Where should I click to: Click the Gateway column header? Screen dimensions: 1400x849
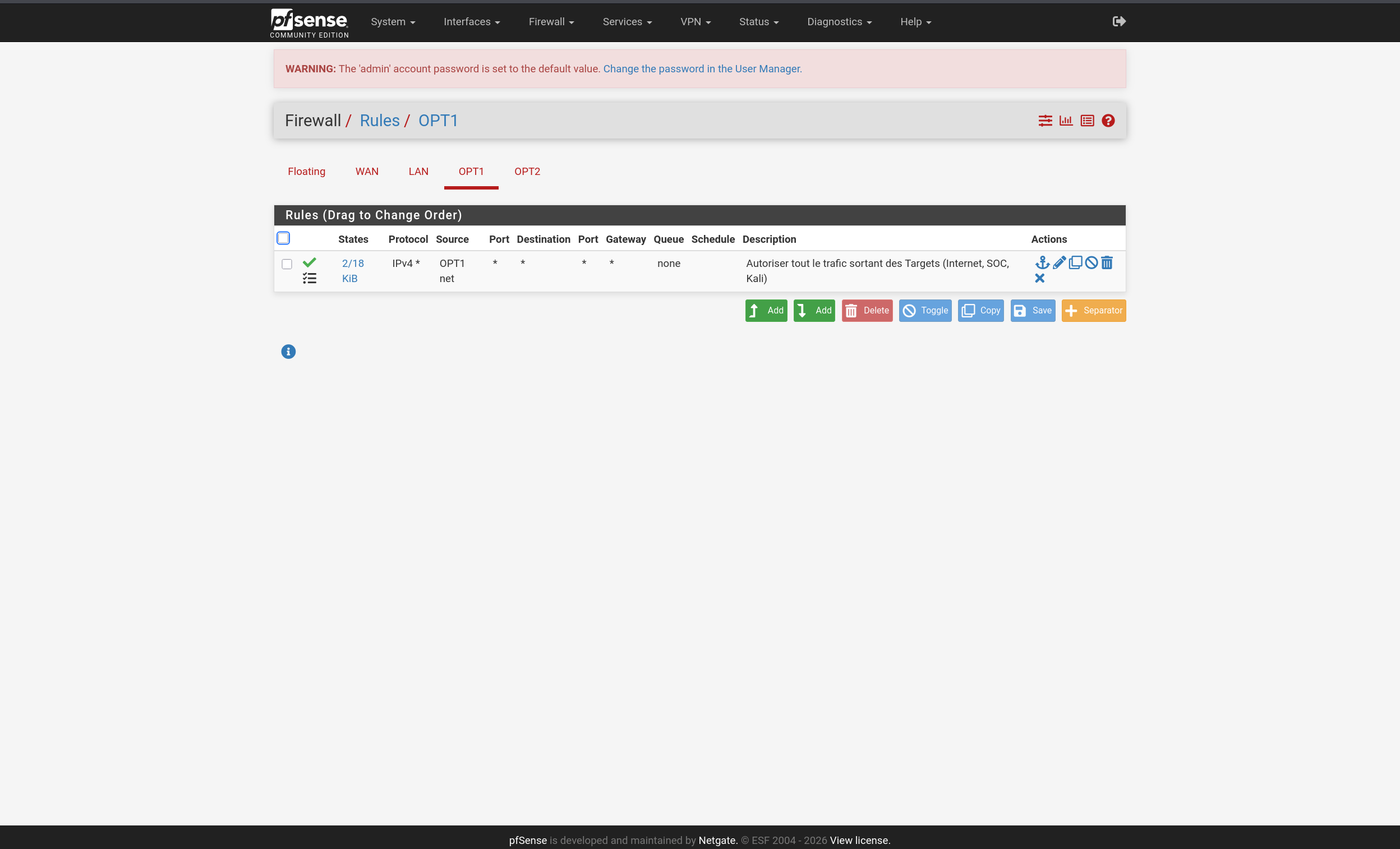(625, 239)
